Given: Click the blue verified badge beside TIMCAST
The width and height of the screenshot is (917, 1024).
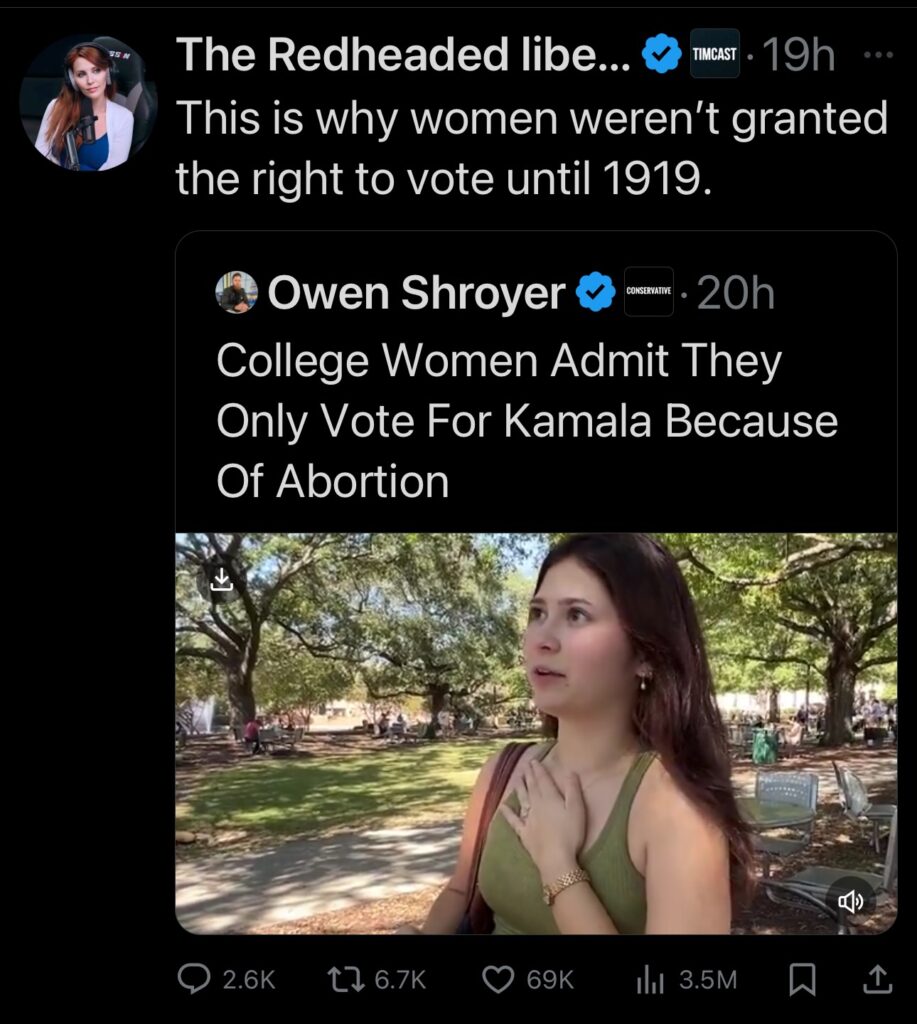Looking at the screenshot, I should pos(661,55).
